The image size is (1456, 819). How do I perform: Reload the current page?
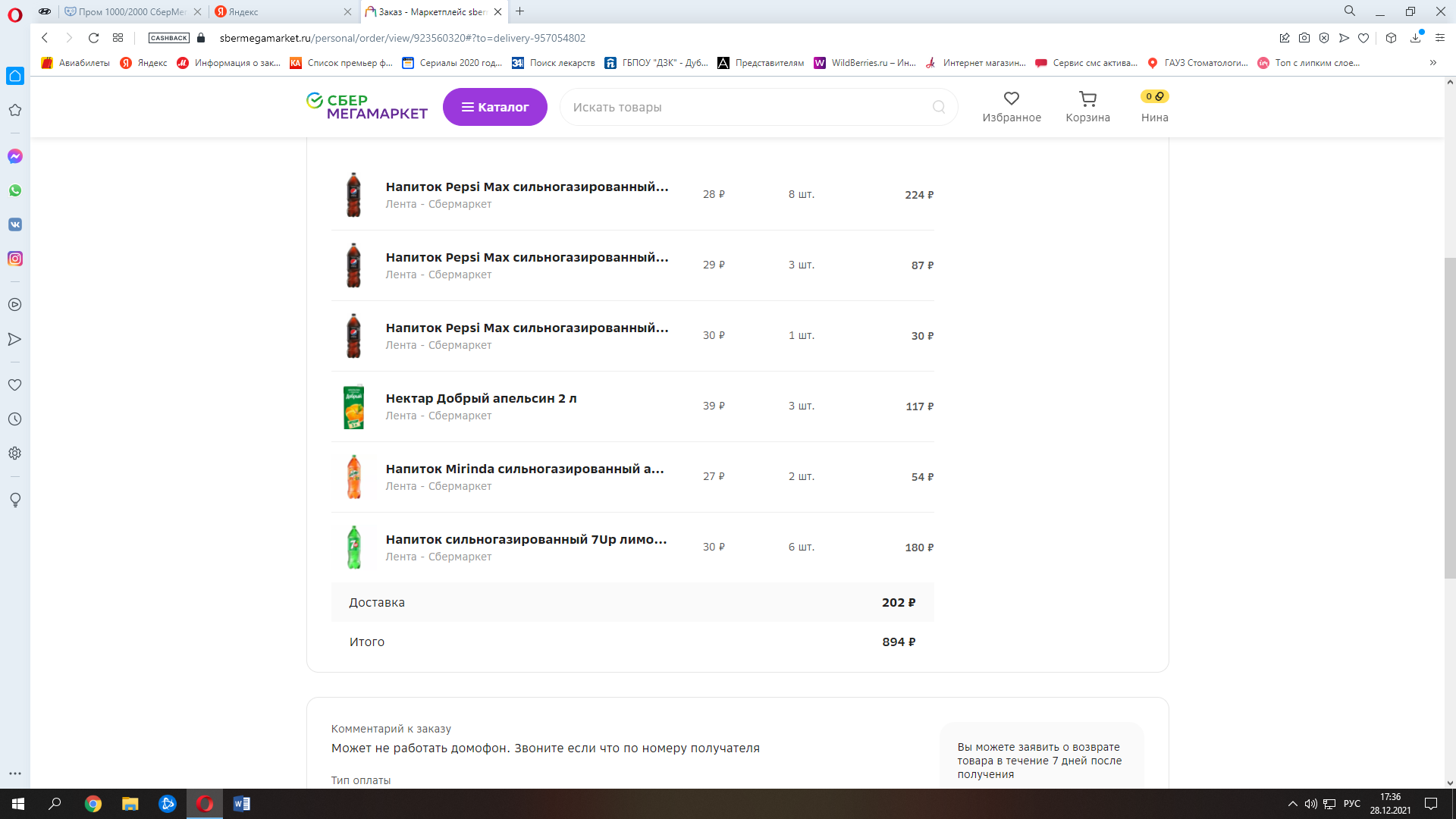coord(93,38)
